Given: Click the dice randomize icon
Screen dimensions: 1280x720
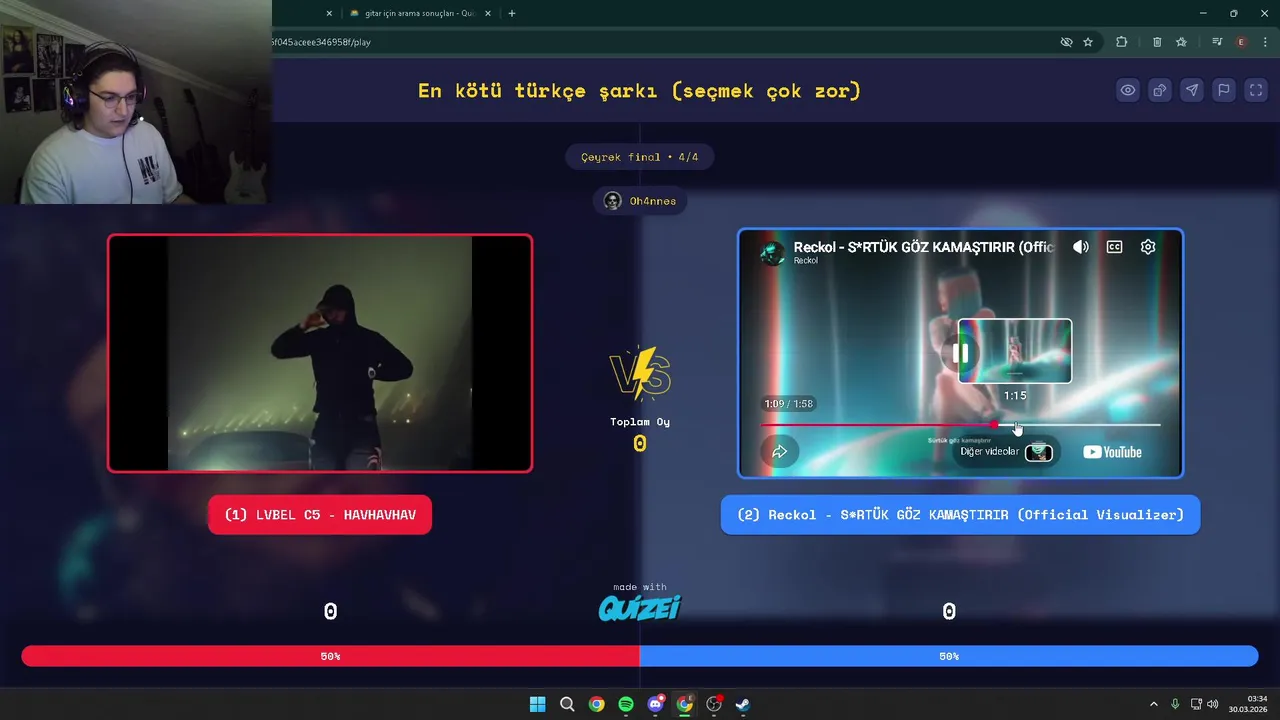Looking at the screenshot, I should 1160,90.
